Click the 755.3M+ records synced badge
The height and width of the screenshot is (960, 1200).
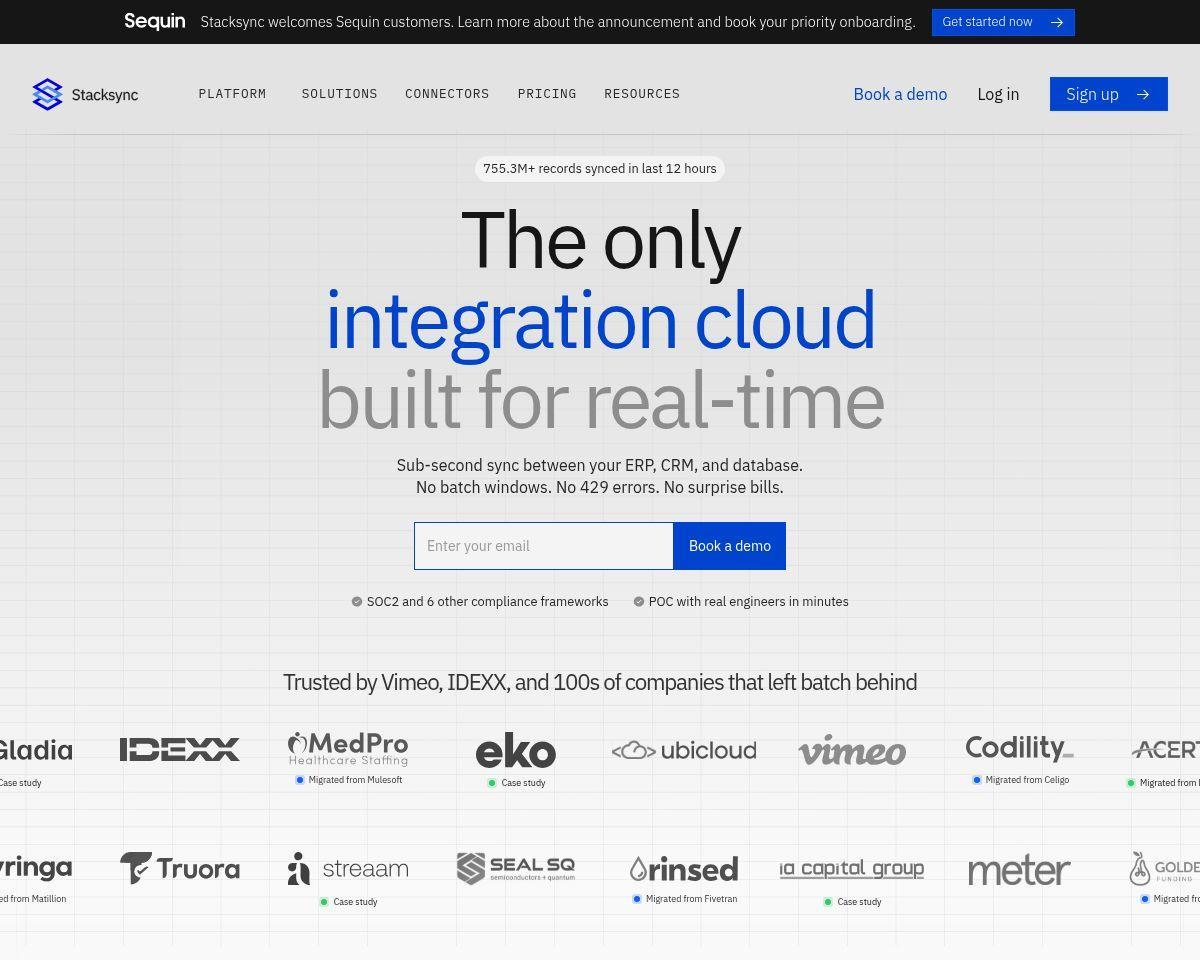click(x=600, y=169)
